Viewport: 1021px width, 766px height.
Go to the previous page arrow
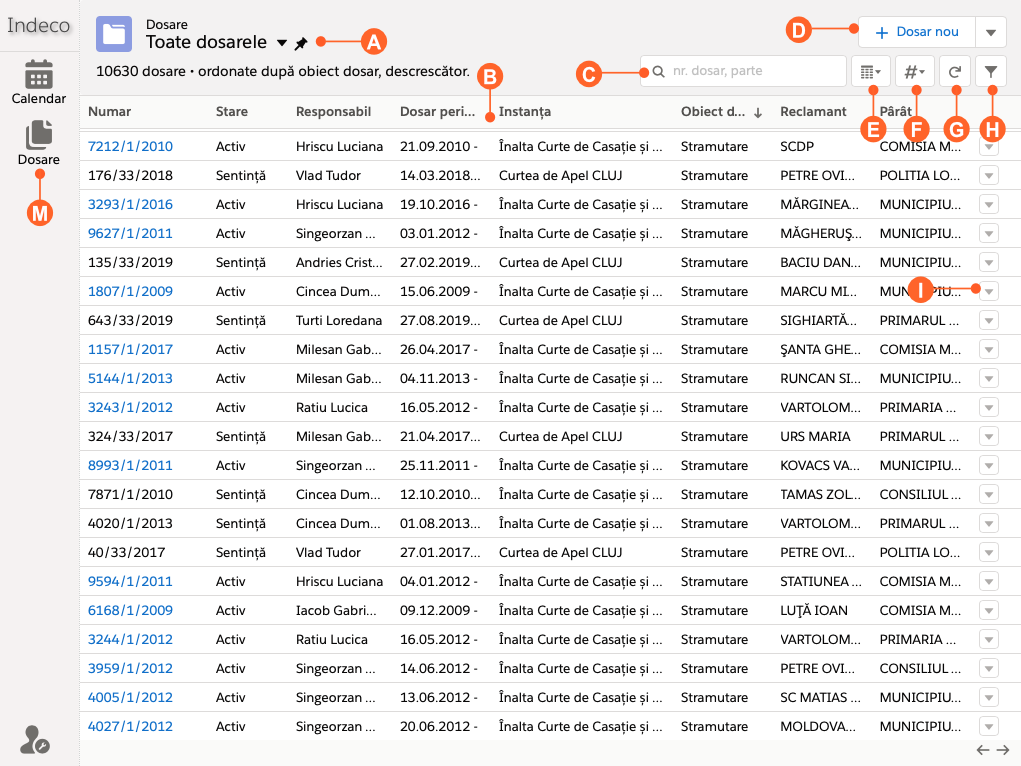tap(983, 750)
